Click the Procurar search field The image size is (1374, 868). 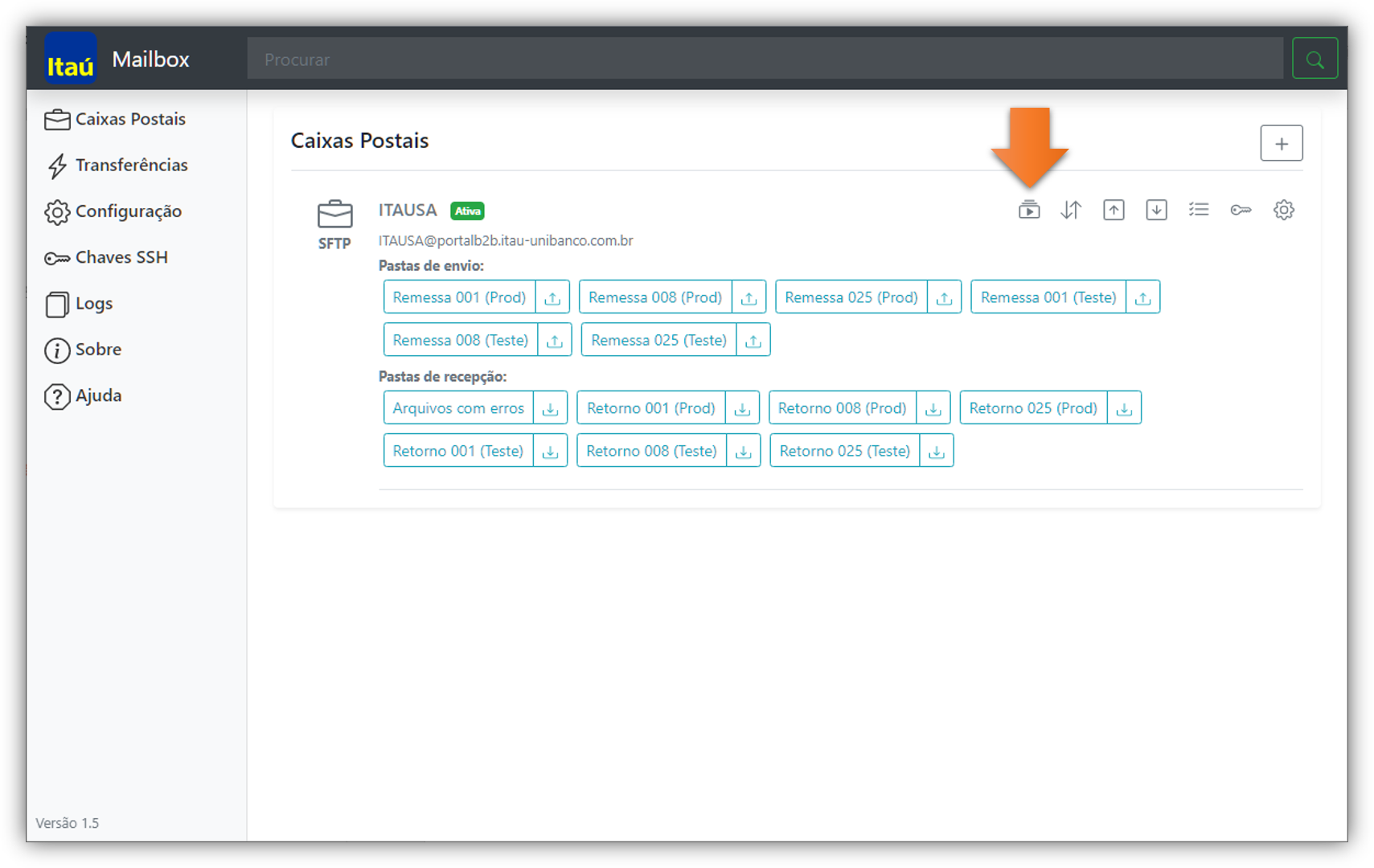[764, 59]
